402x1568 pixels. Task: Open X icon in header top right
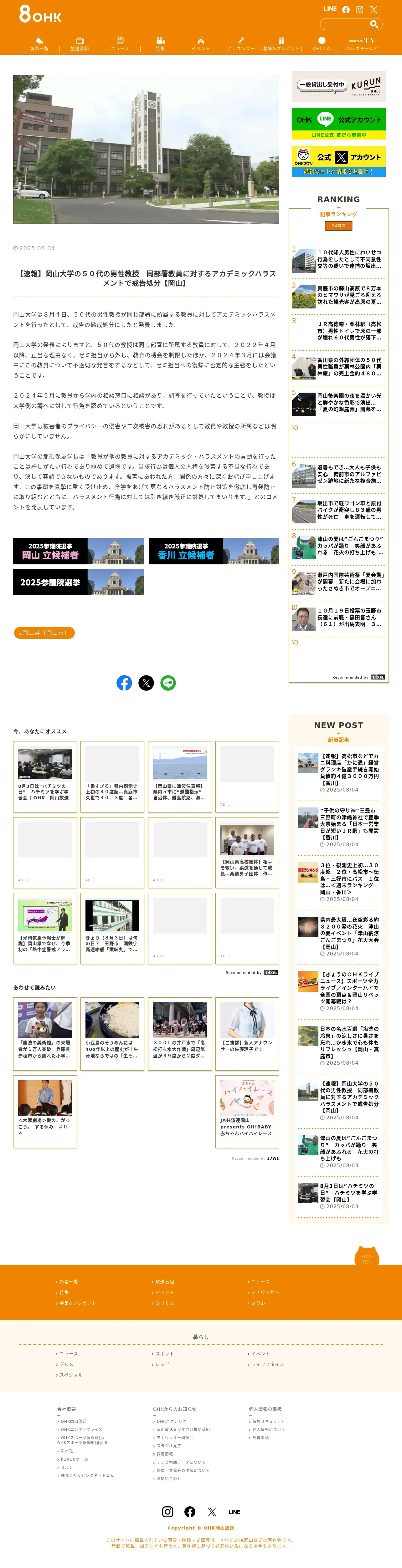[x=374, y=10]
